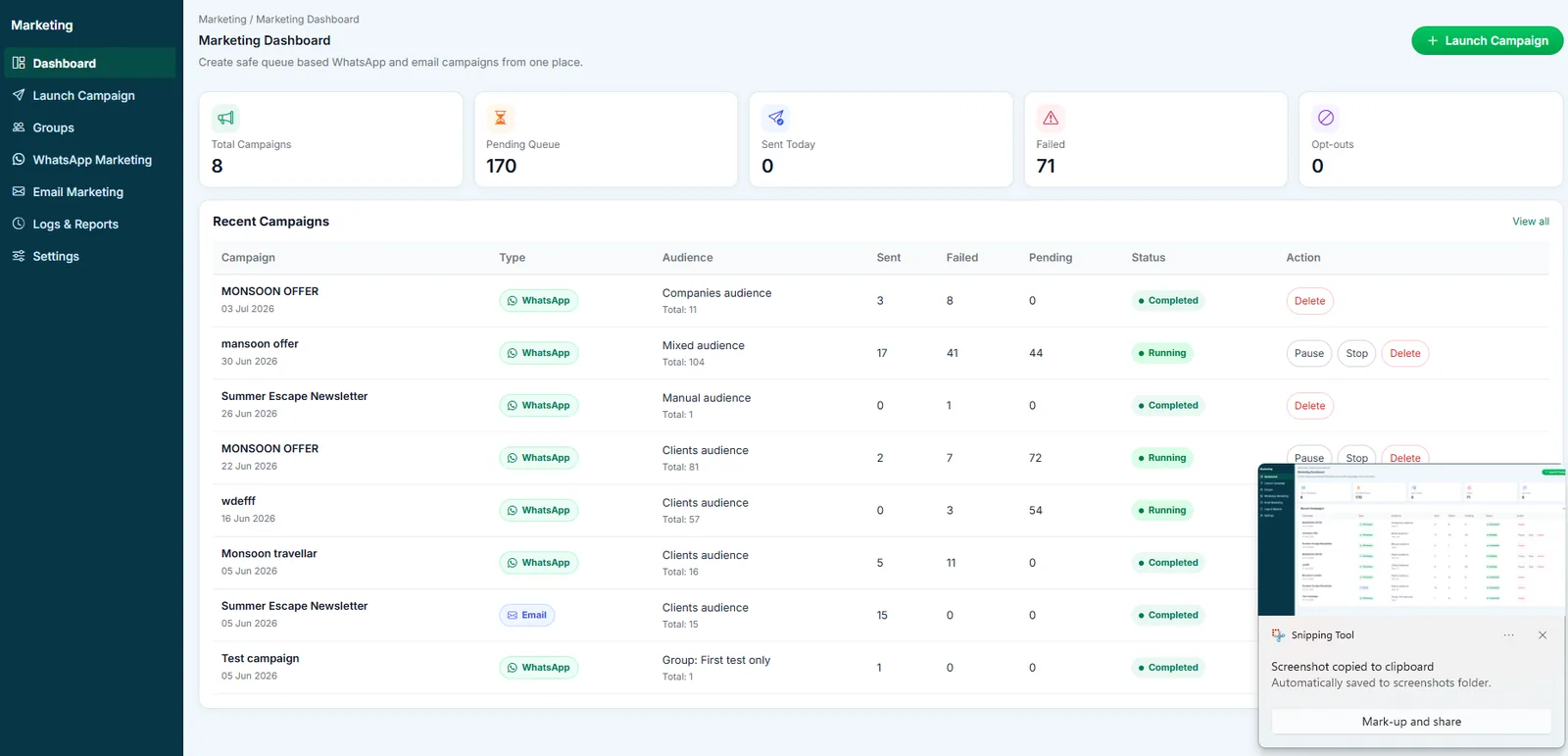
Task: Open Settings from sidebar
Action: pos(89,256)
